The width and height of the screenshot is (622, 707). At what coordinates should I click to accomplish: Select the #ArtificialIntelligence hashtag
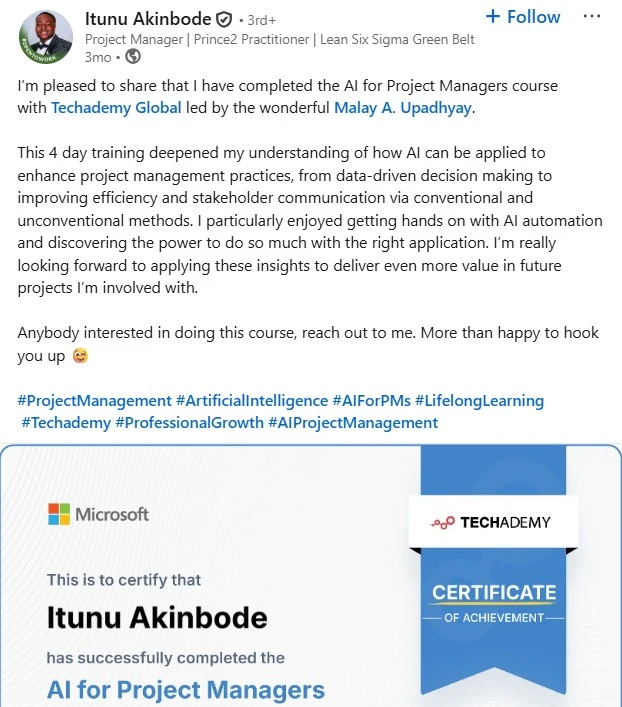point(252,400)
